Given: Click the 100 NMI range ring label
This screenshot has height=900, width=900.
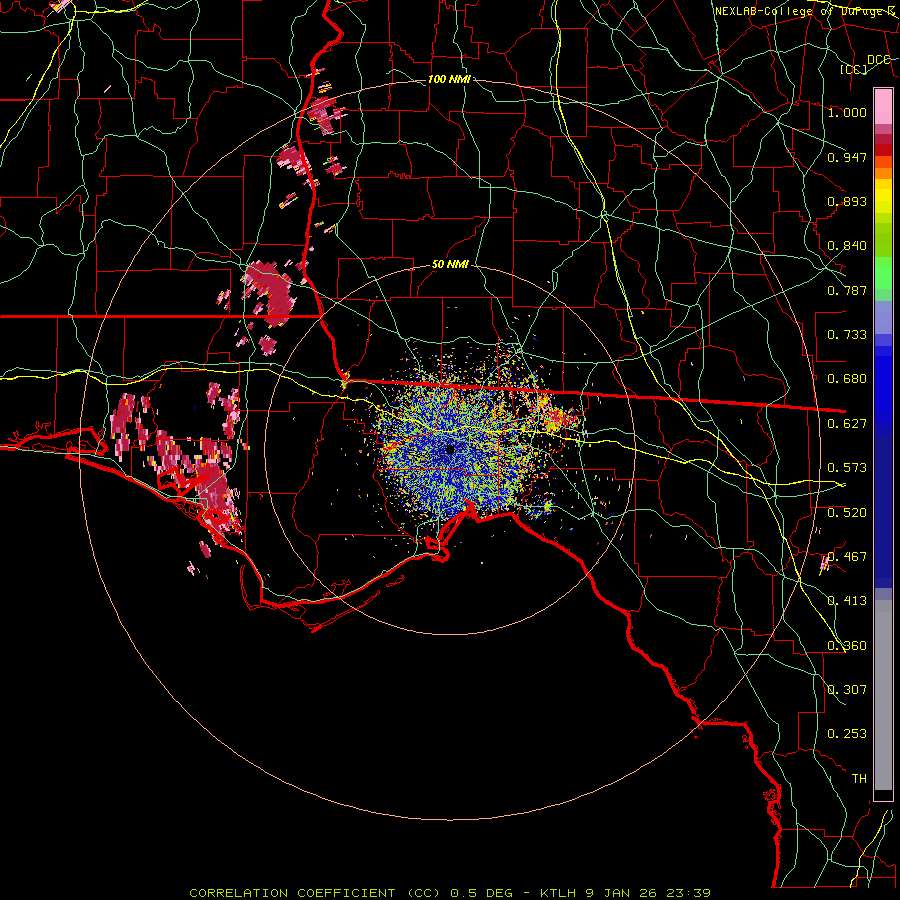Looking at the screenshot, I should 449,79.
